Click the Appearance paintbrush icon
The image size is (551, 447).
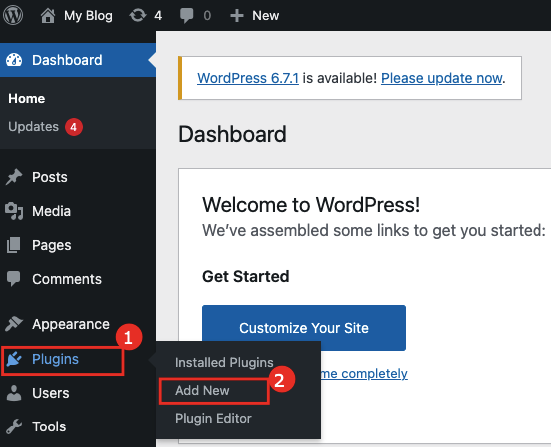[x=14, y=324]
